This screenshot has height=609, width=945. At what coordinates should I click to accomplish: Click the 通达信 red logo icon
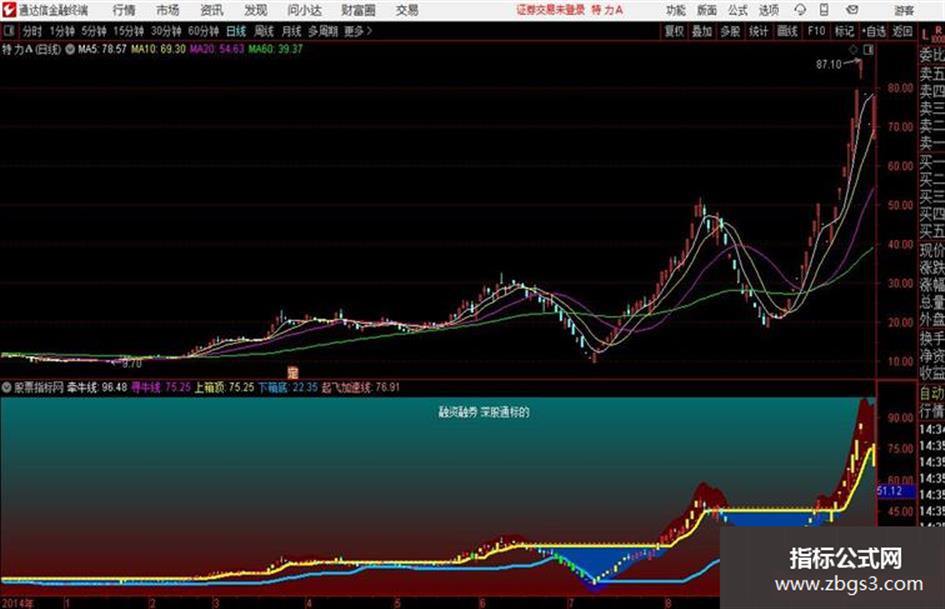tap(9, 10)
